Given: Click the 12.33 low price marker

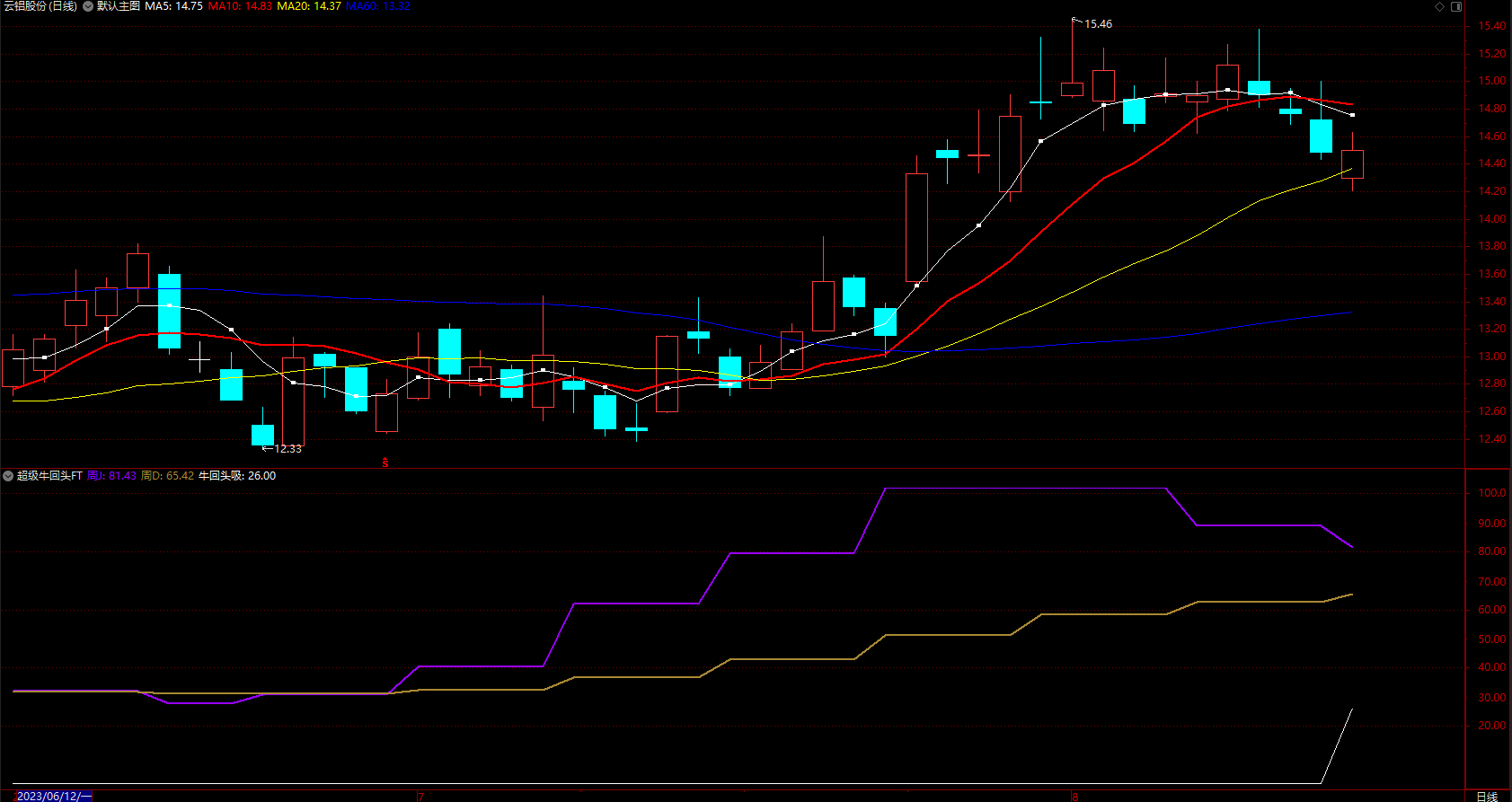Looking at the screenshot, I should [x=287, y=449].
